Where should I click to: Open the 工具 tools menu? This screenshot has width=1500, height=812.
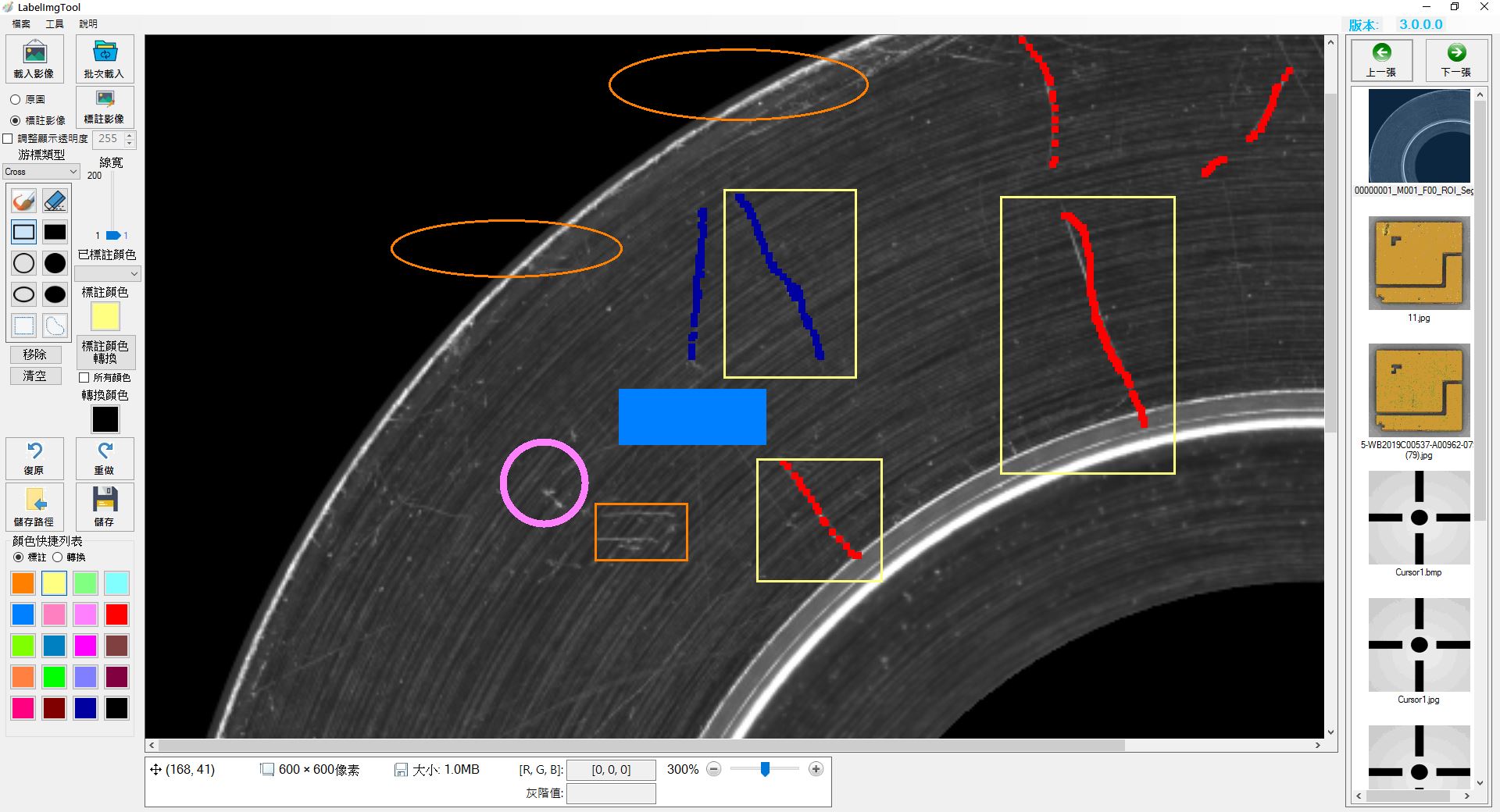tap(55, 24)
